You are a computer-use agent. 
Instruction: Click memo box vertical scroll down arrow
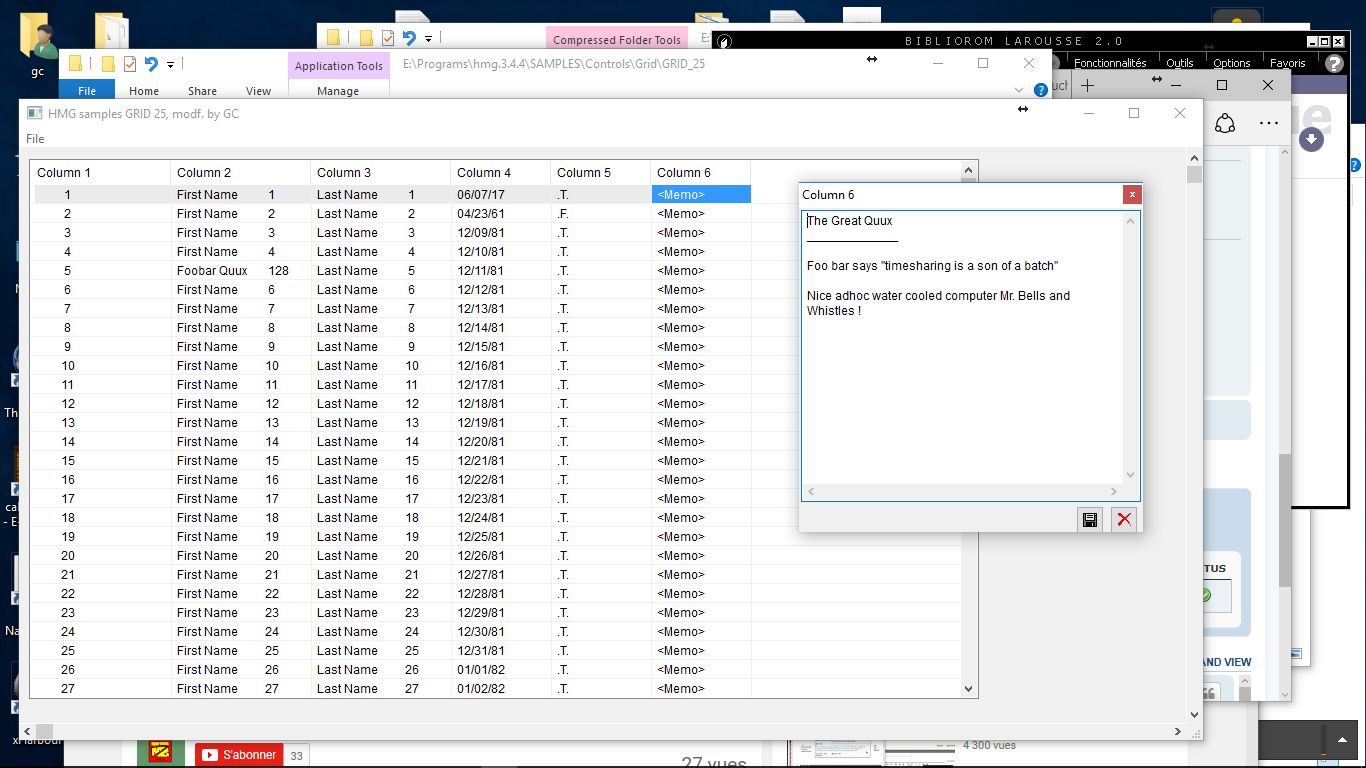click(x=1131, y=476)
